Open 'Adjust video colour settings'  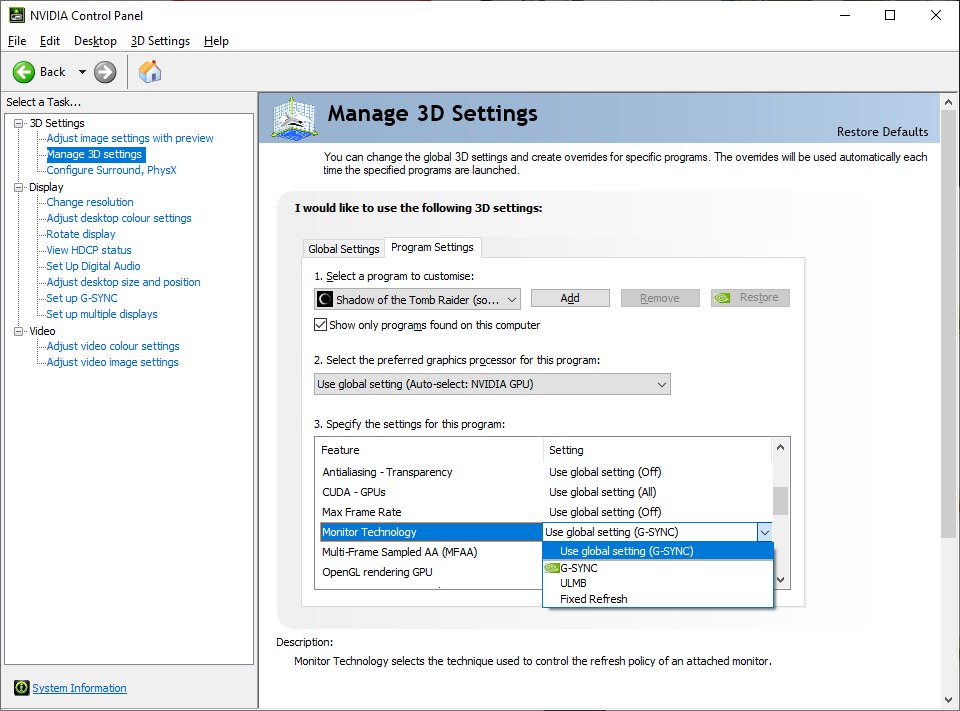tap(113, 346)
